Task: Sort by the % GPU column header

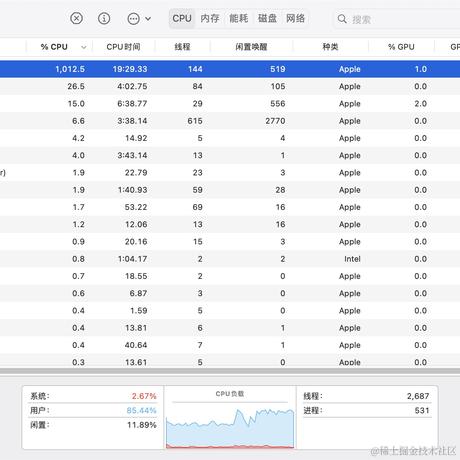Action: tap(401, 47)
